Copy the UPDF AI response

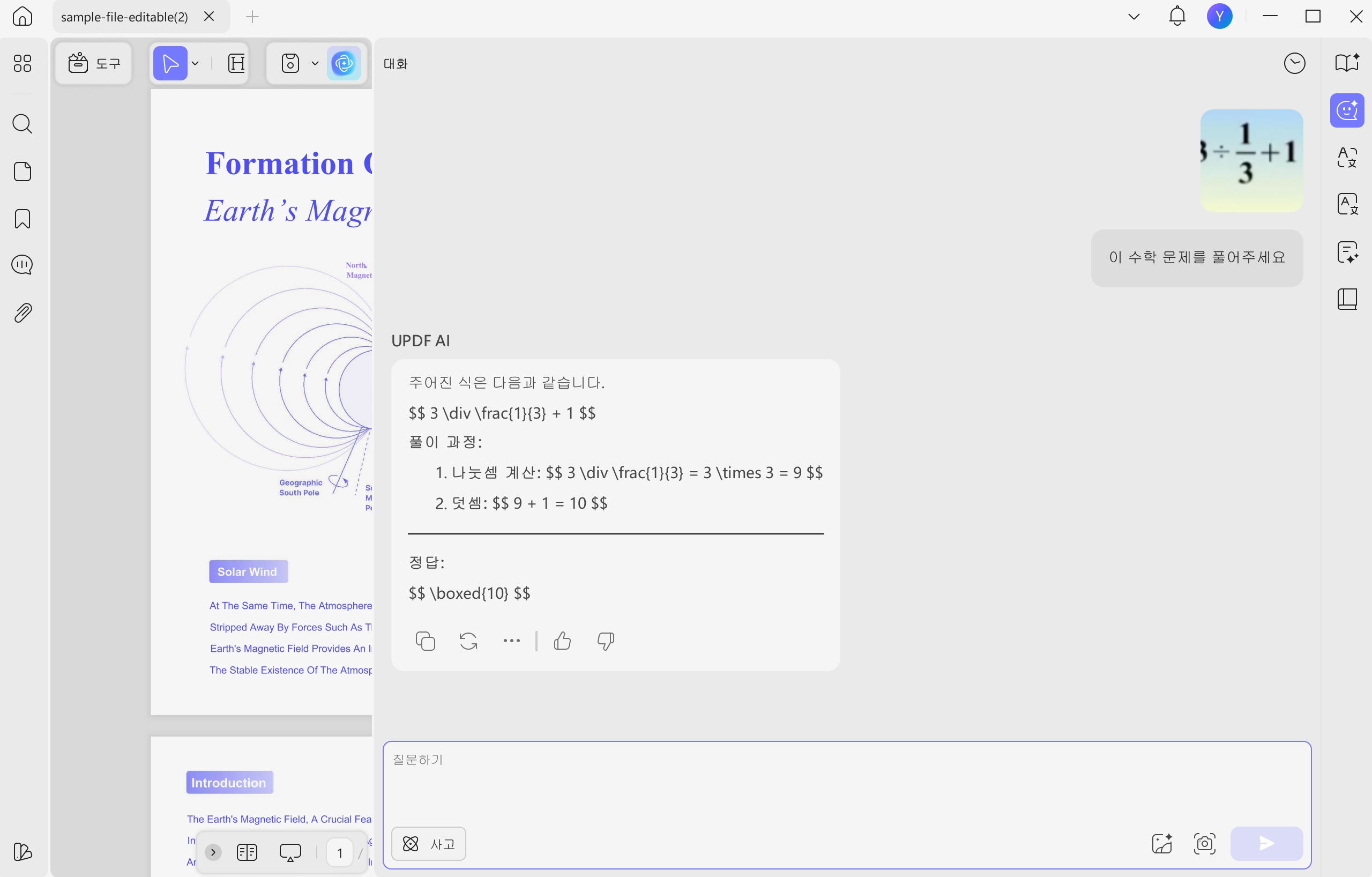[x=425, y=641]
